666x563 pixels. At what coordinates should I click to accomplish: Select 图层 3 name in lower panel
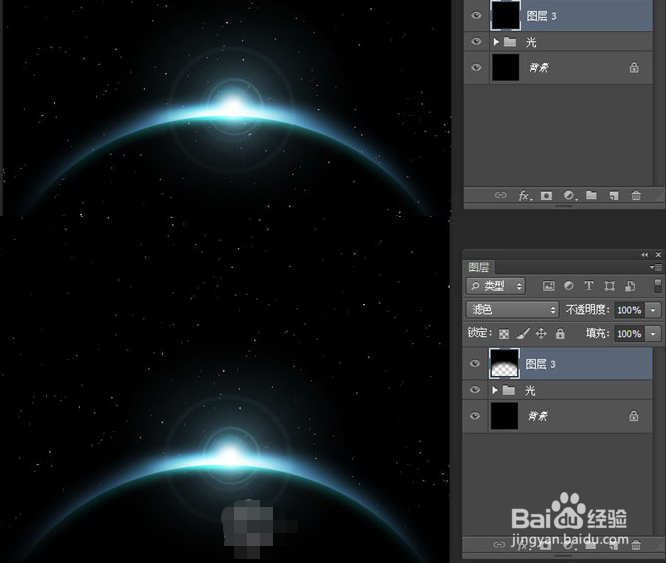pos(541,364)
